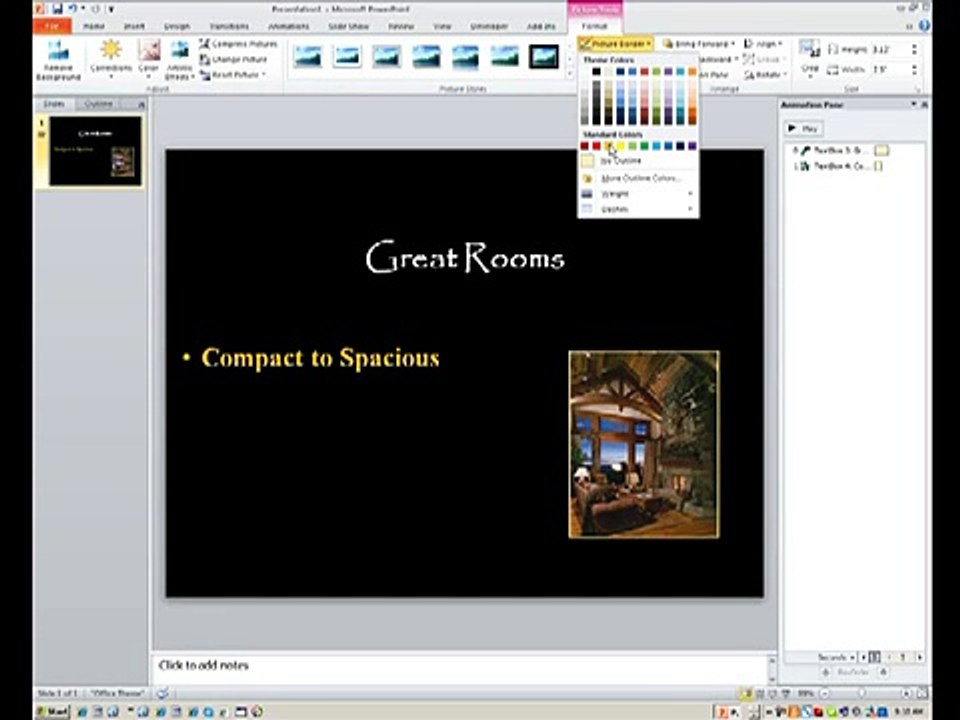The width and height of the screenshot is (960, 720).
Task: Click the Redo icon in Quick Access toolbar
Action: [x=95, y=9]
